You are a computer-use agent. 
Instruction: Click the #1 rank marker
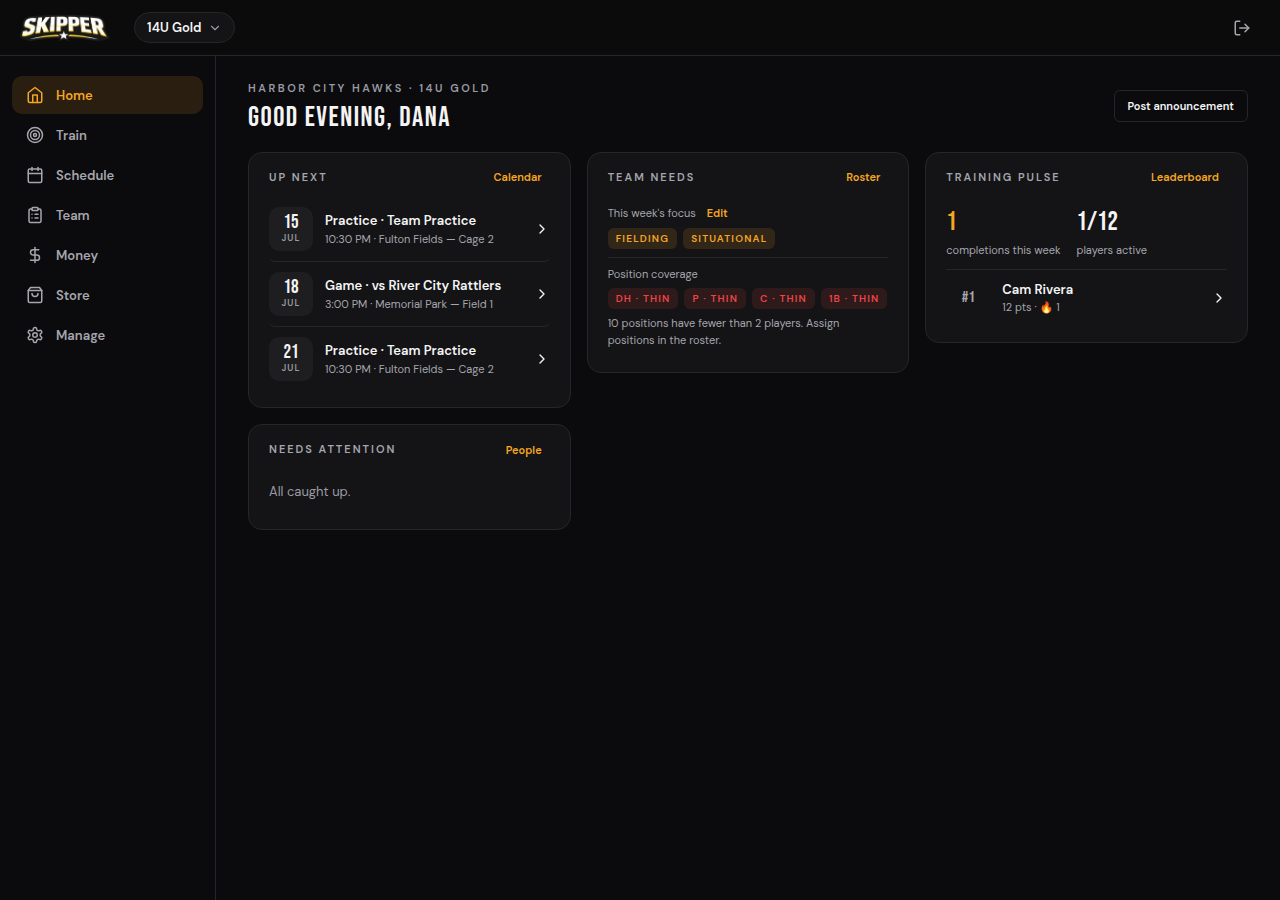pos(968,297)
